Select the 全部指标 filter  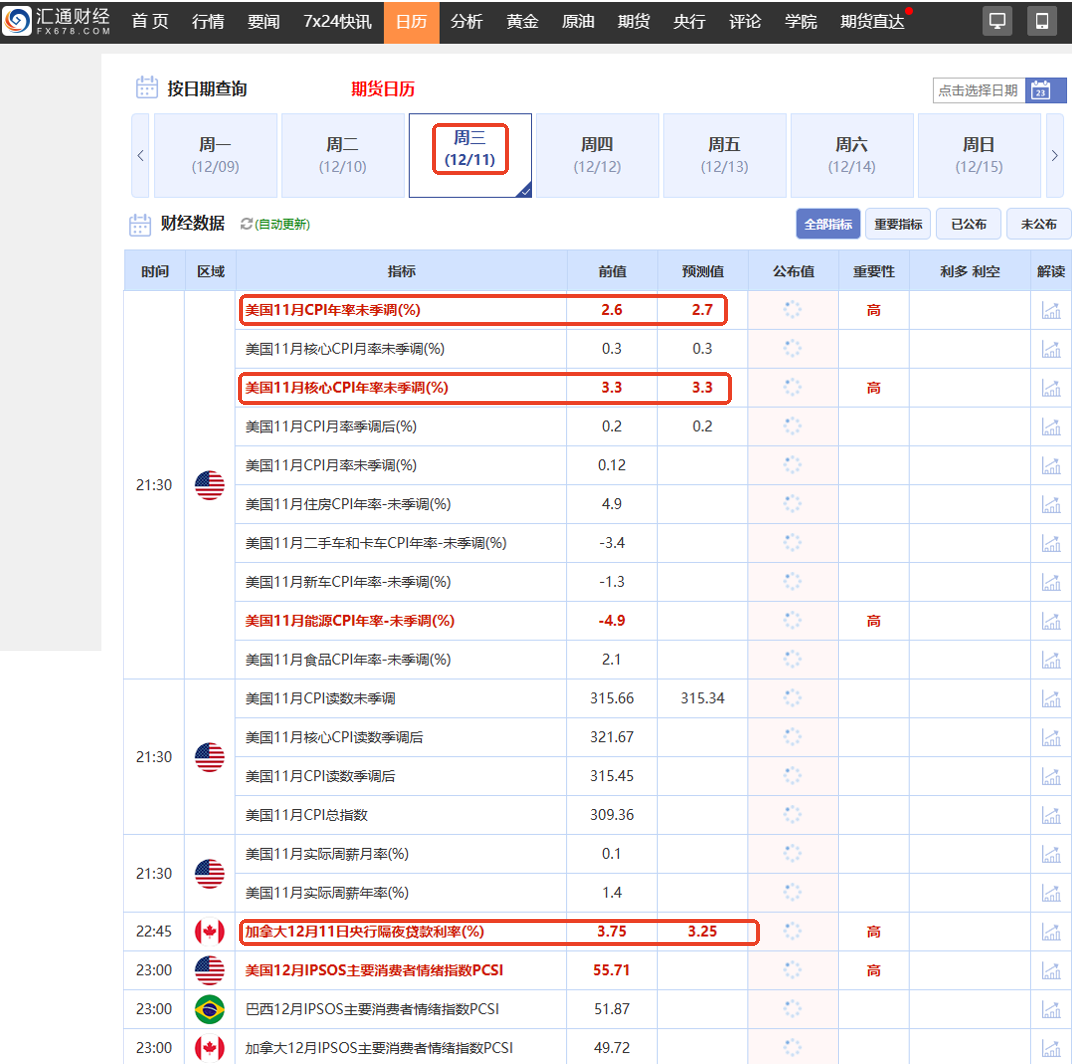(828, 224)
